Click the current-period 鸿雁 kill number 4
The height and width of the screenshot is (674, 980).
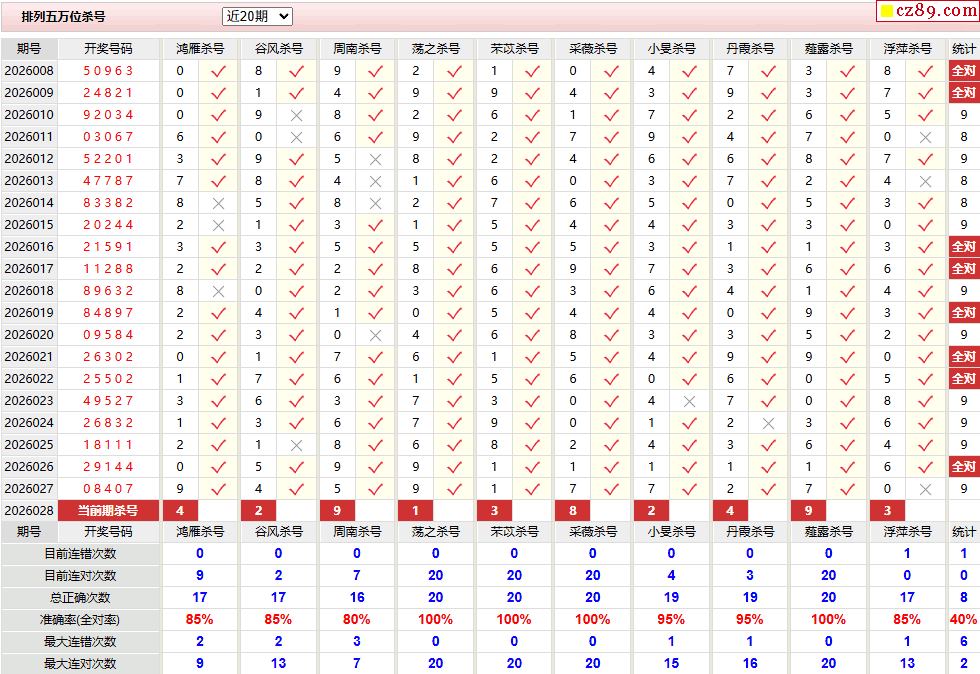click(180, 510)
